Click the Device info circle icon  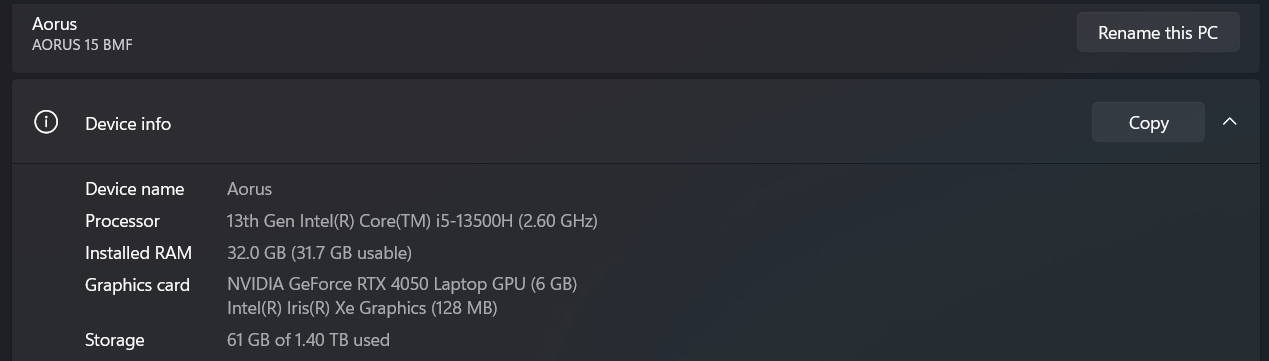point(46,122)
